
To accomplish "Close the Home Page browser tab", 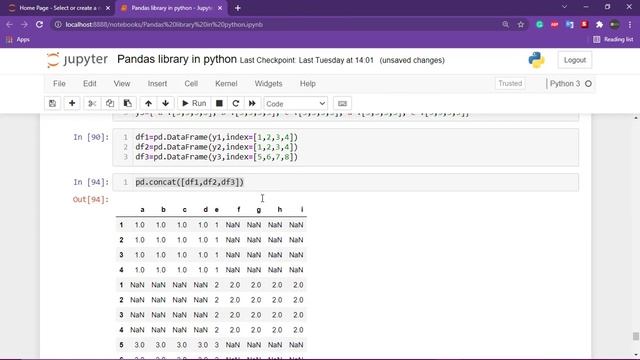I will point(108,8).
